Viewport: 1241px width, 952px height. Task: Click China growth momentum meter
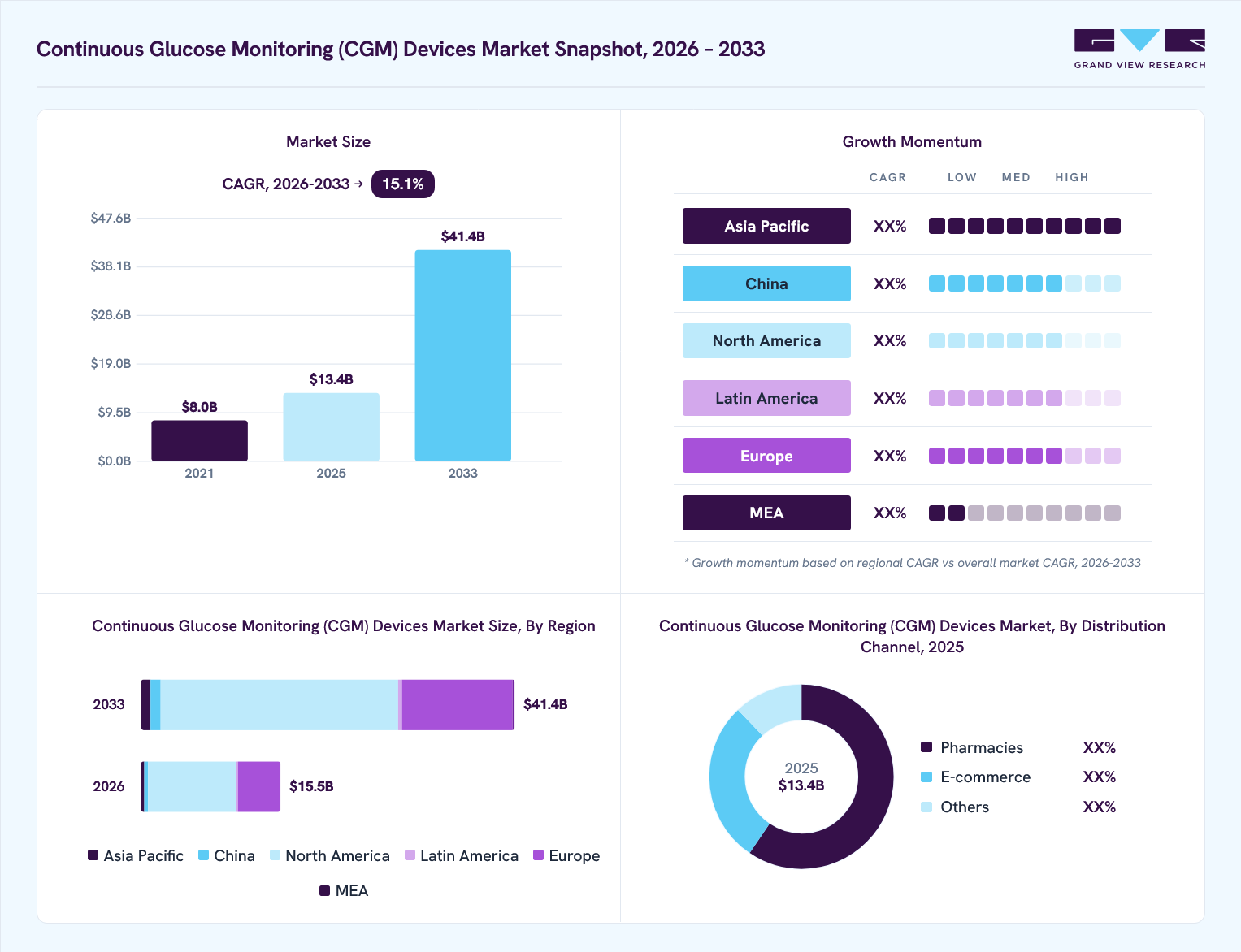(1025, 283)
